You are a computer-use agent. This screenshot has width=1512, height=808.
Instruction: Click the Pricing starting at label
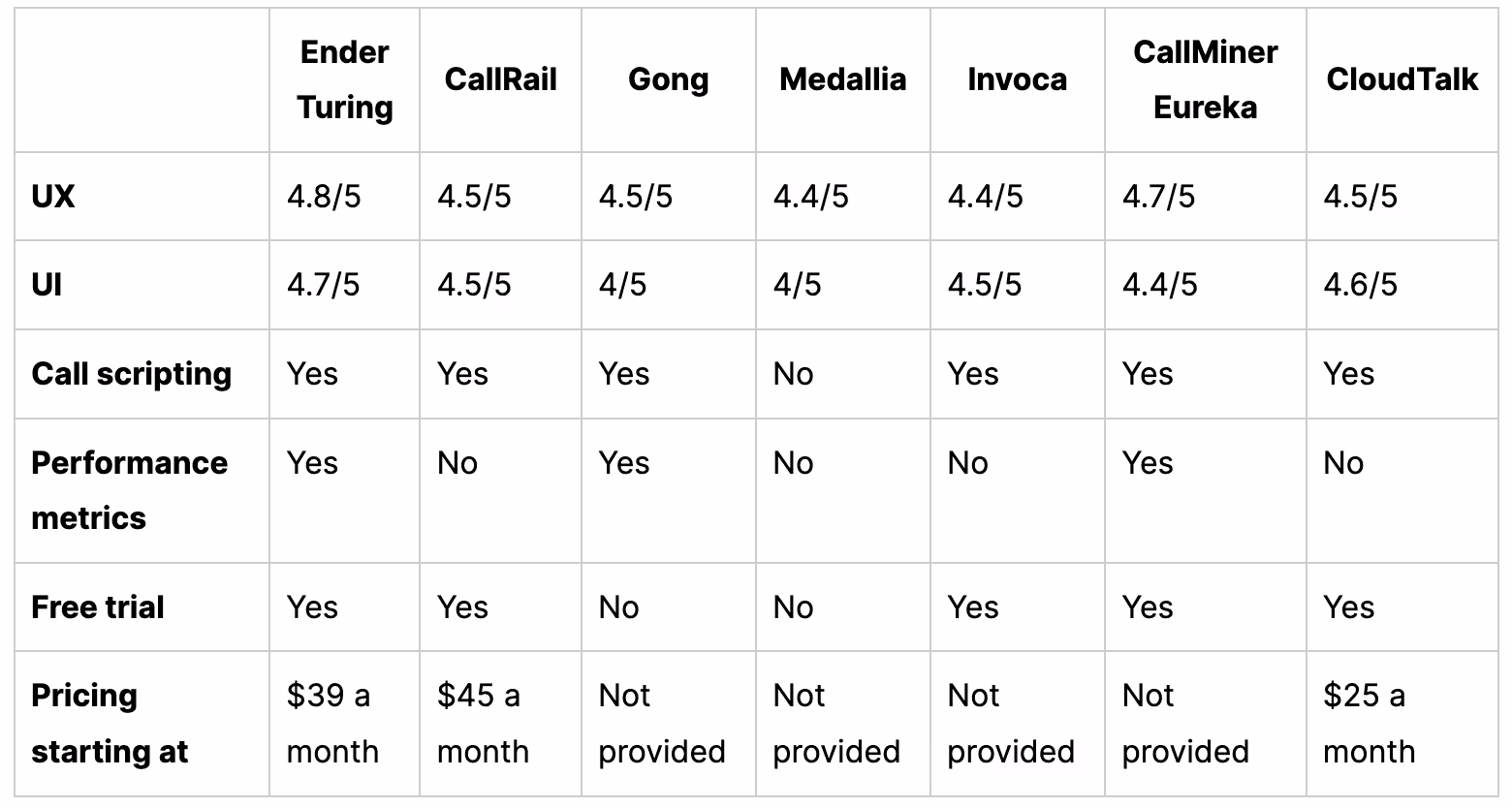pos(110,724)
